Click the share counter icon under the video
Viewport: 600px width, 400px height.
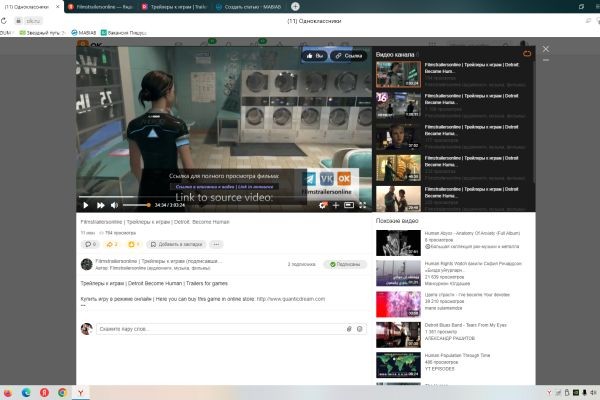point(112,244)
